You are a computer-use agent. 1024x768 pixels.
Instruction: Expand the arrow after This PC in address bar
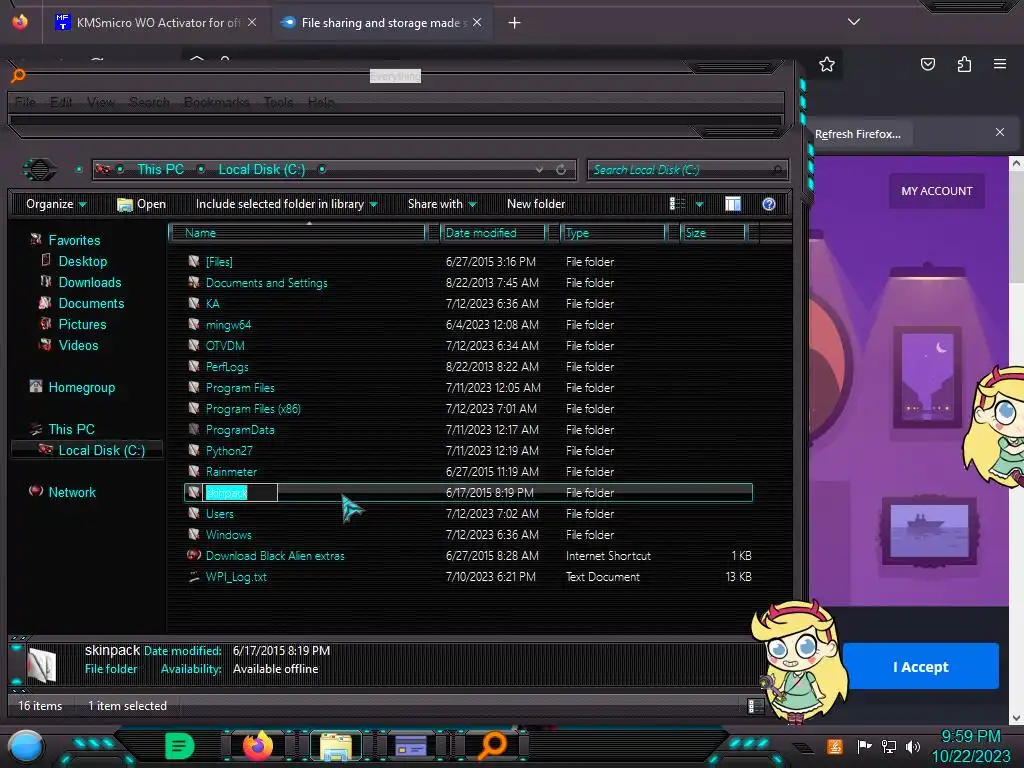pyautogui.click(x=201, y=170)
